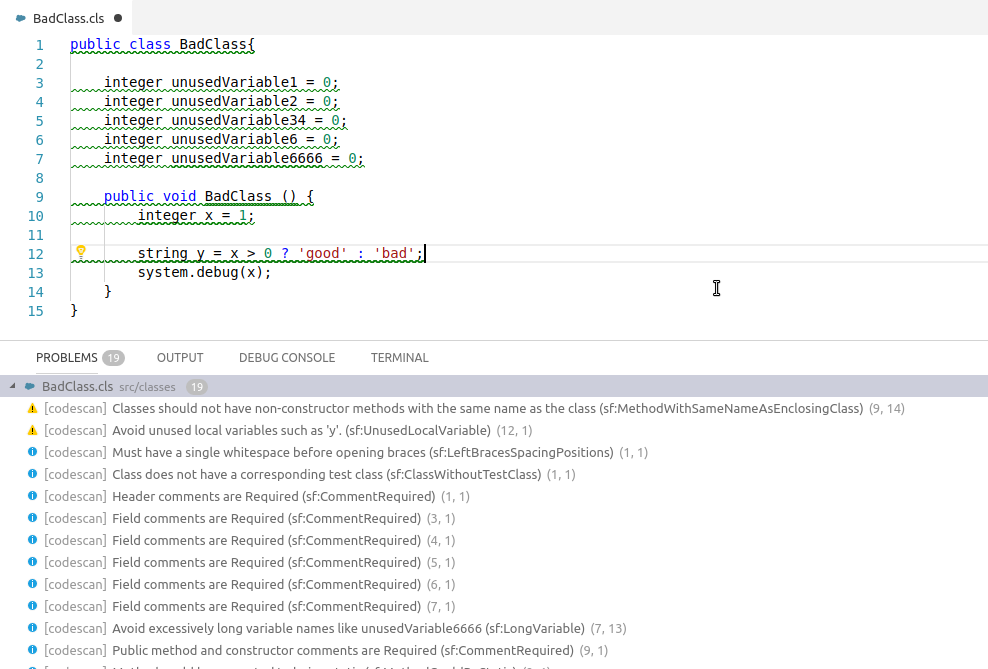Select 'Must have a single whitespace before opening braces'
Image resolution: width=988 pixels, height=669 pixels.
(x=494, y=452)
